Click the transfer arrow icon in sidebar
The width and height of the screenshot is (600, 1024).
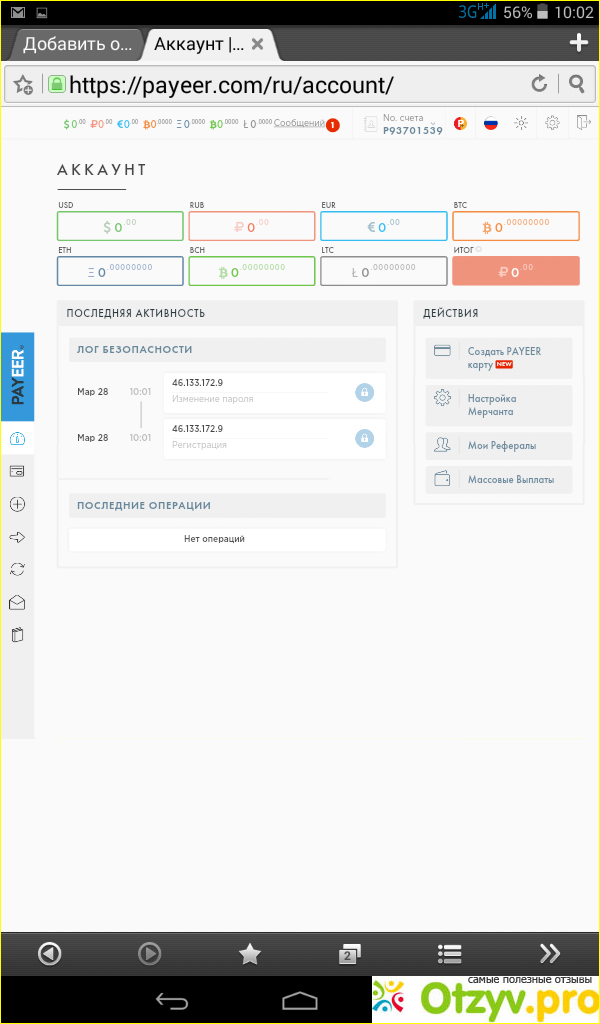(17, 537)
